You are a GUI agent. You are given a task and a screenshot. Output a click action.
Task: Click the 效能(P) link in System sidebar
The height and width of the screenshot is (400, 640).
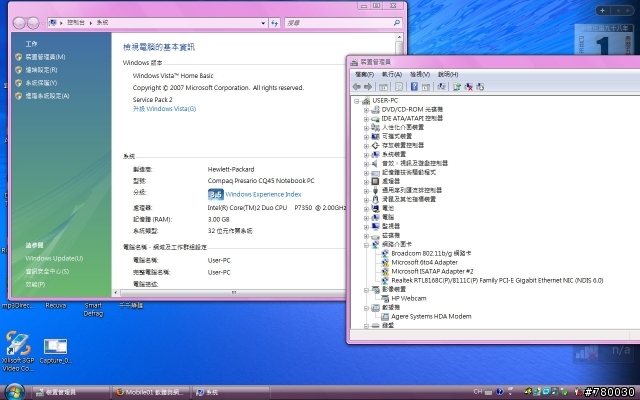[x=36, y=284]
